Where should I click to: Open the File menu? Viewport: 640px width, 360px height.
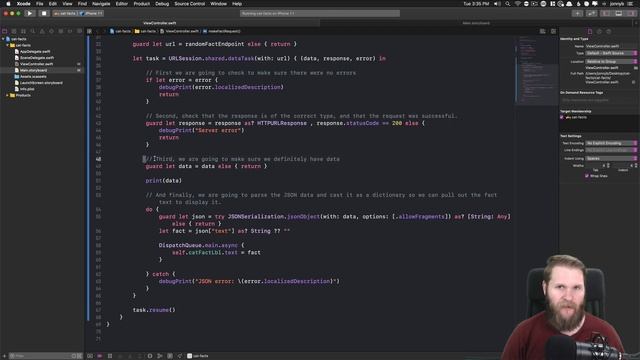tap(39, 4)
